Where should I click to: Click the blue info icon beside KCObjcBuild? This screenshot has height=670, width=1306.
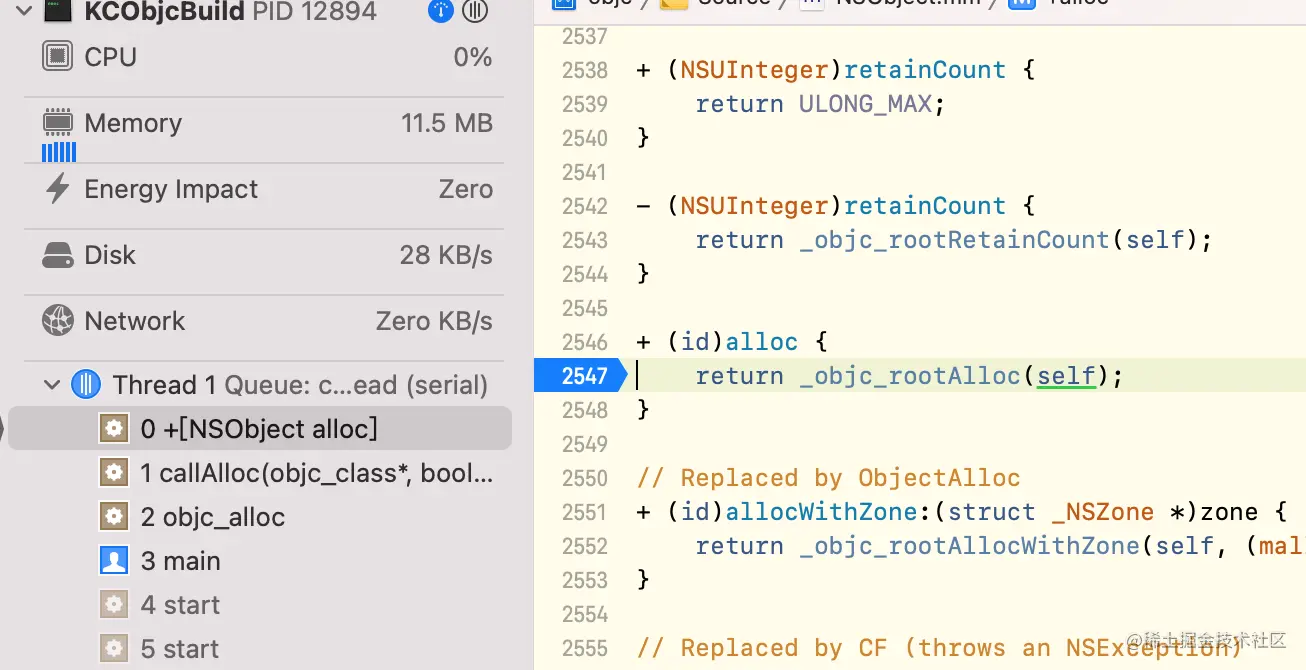(440, 11)
